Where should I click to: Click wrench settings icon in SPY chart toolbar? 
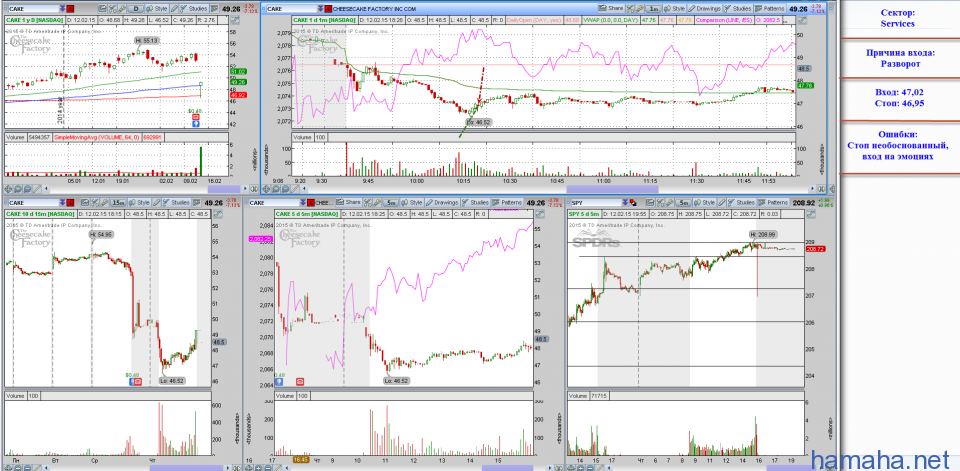669,203
